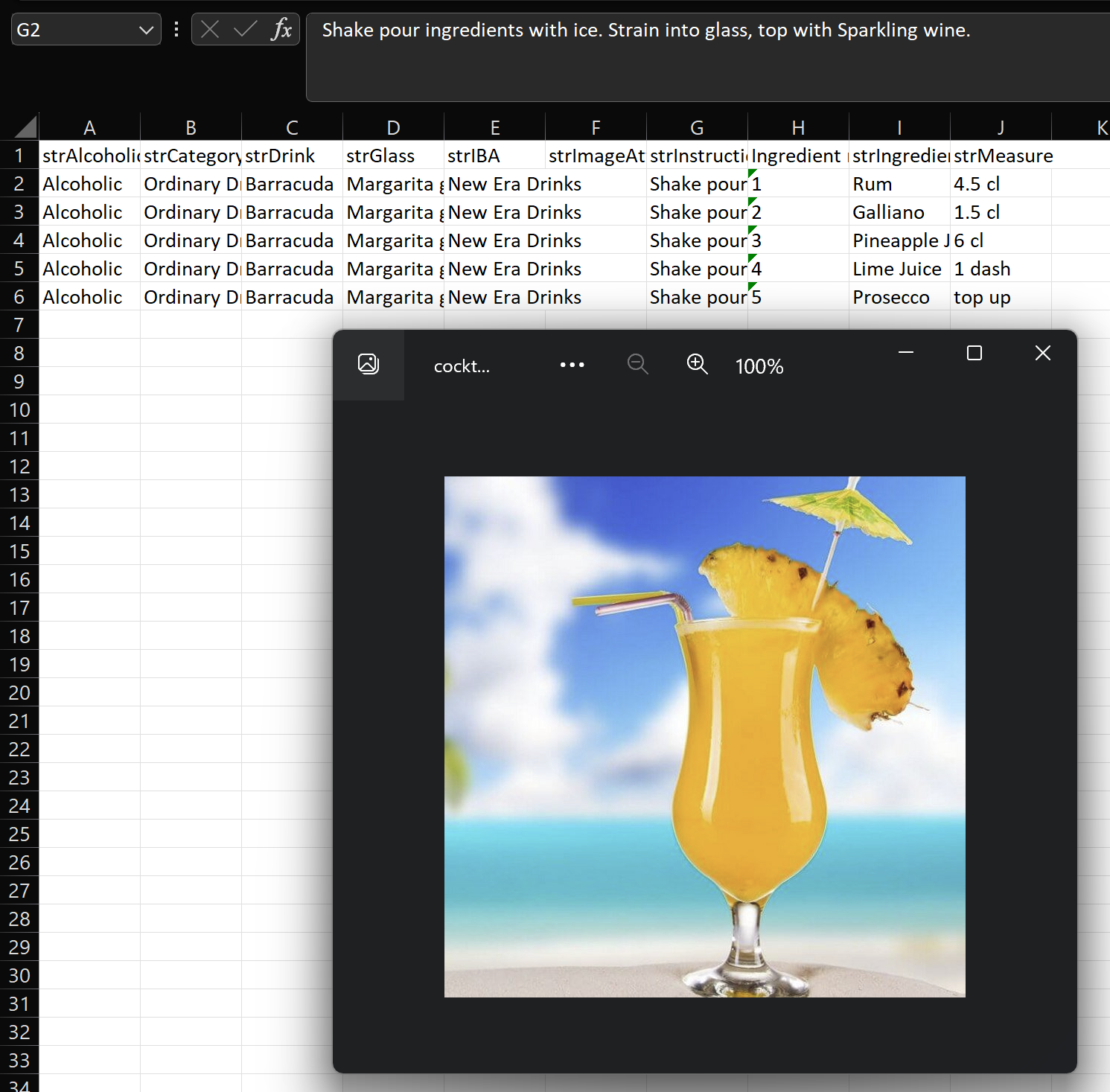Click the Cancel entry X icon
The width and height of the screenshot is (1110, 1092).
(210, 30)
